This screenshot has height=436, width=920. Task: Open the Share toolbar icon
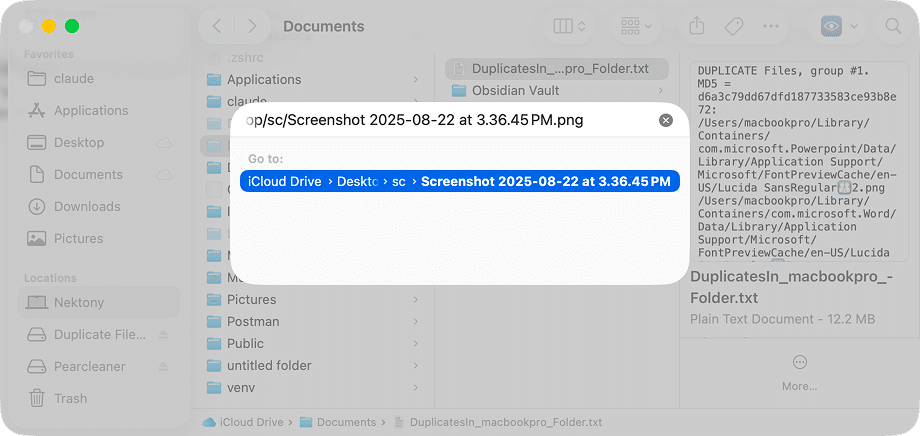[696, 26]
